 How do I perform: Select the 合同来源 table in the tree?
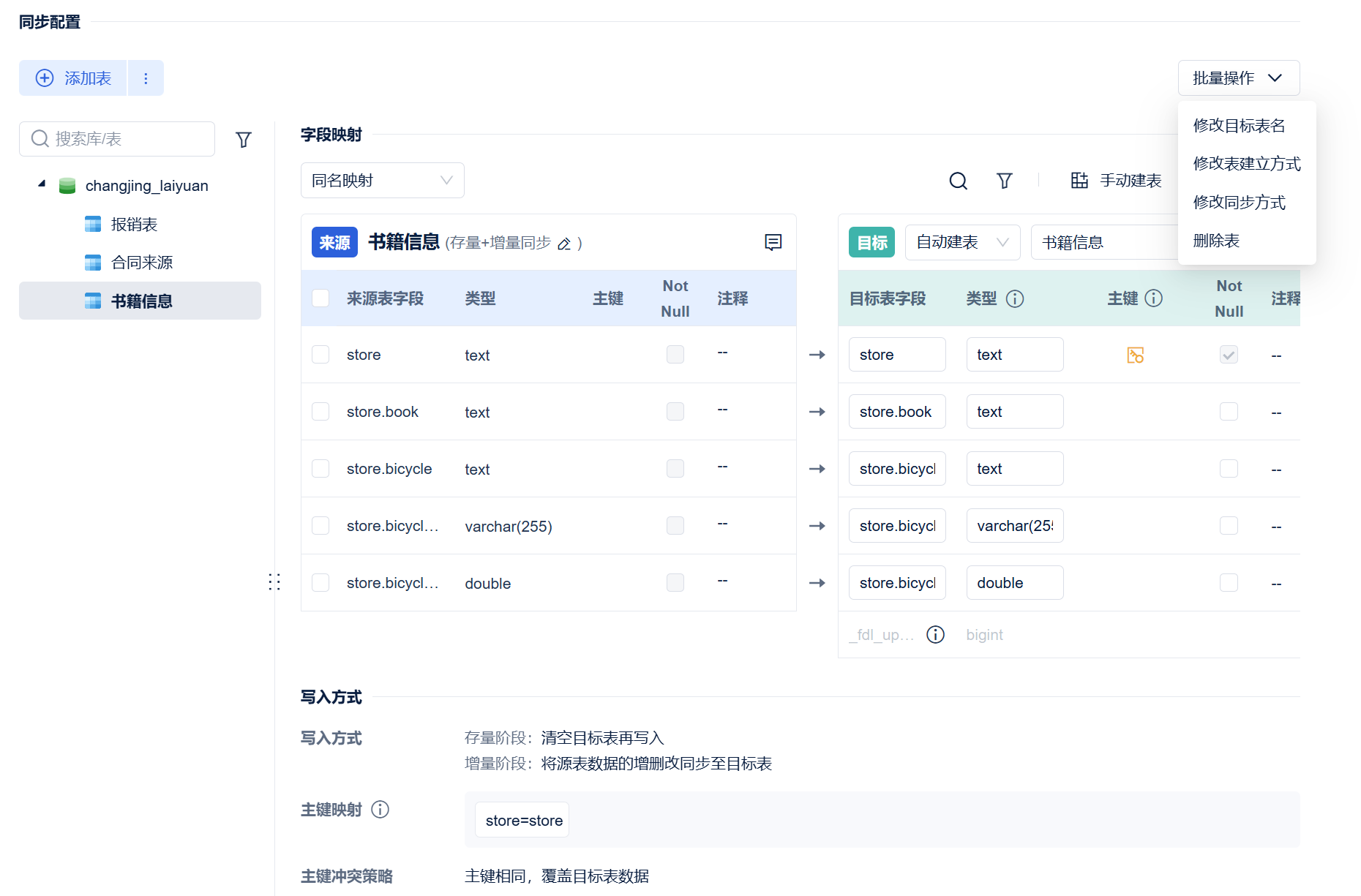pos(140,263)
